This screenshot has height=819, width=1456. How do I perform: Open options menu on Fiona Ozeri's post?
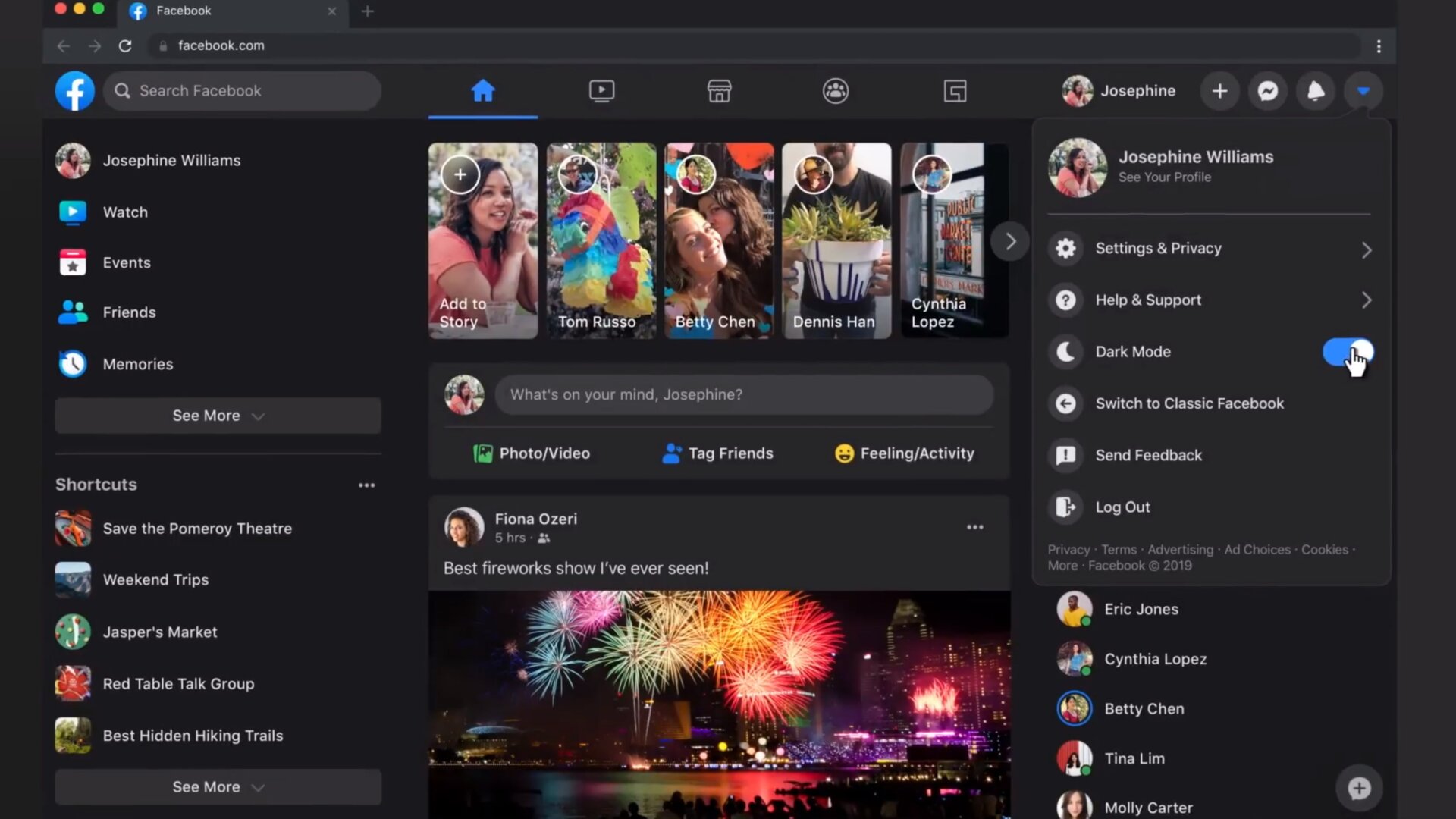(974, 527)
